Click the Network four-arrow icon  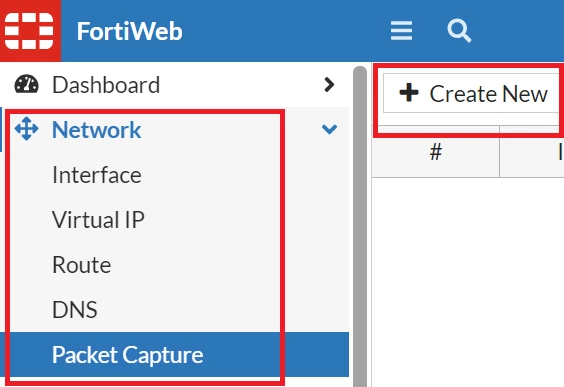(26, 129)
